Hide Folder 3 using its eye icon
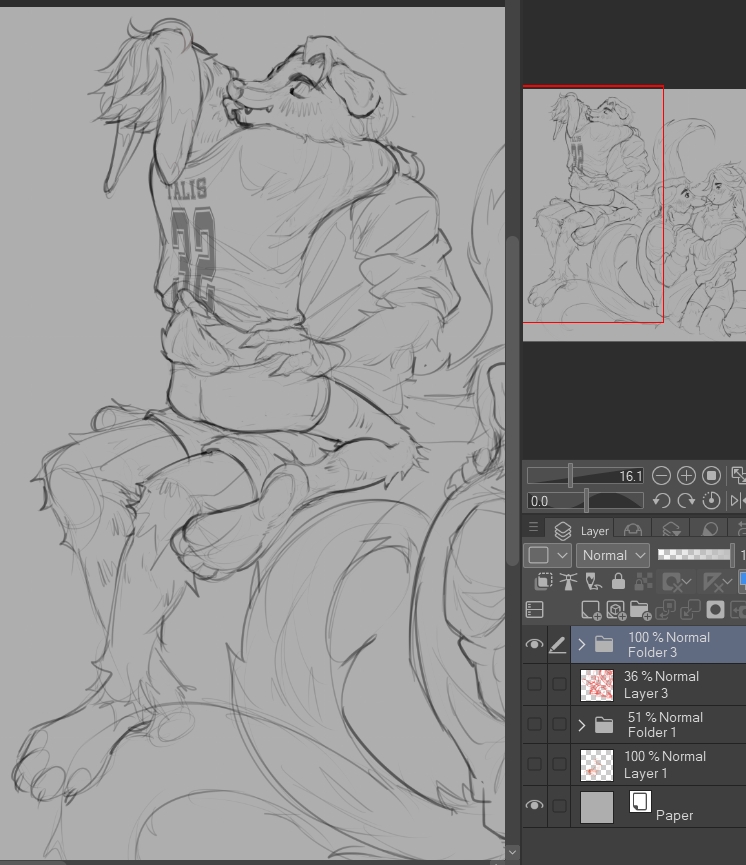Screen dimensions: 746x865 click(534, 645)
